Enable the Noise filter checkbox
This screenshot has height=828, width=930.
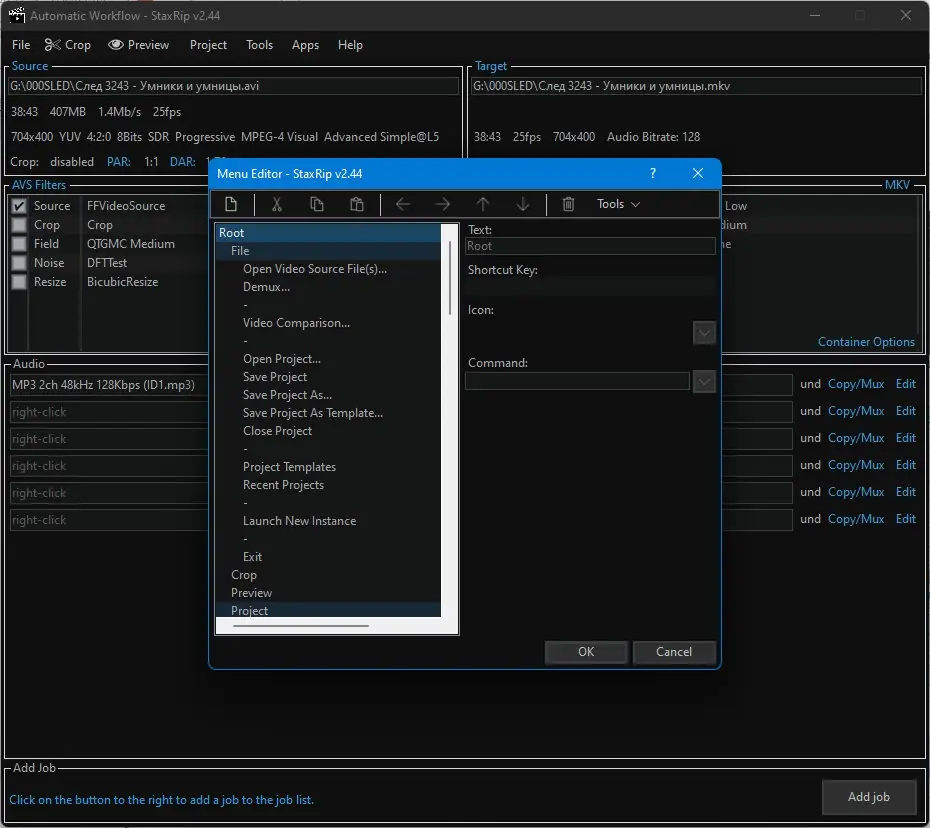coord(18,263)
